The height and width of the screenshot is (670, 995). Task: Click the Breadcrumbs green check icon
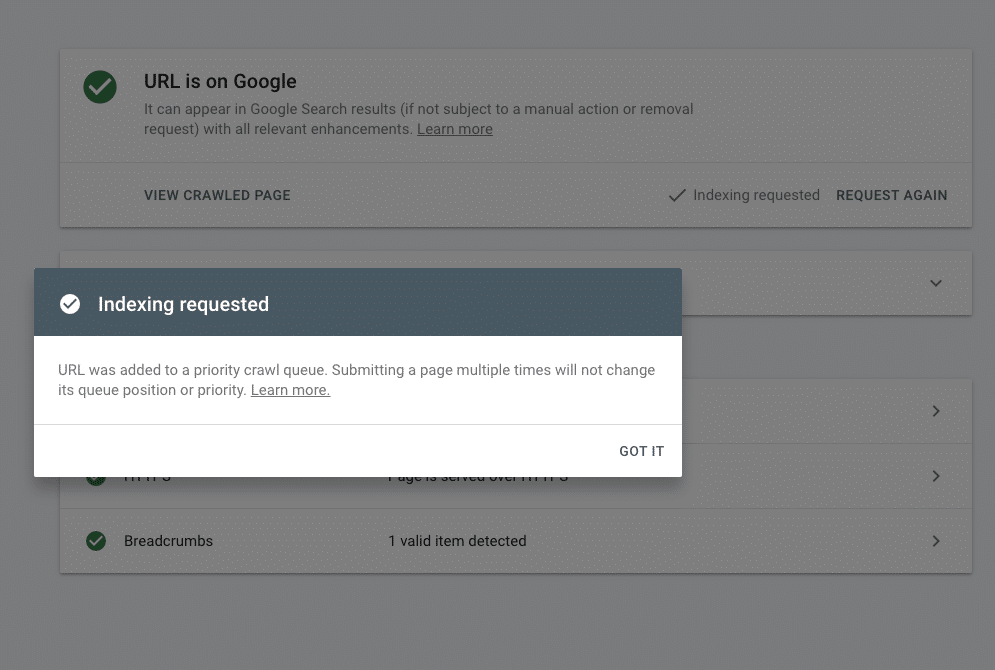click(96, 541)
